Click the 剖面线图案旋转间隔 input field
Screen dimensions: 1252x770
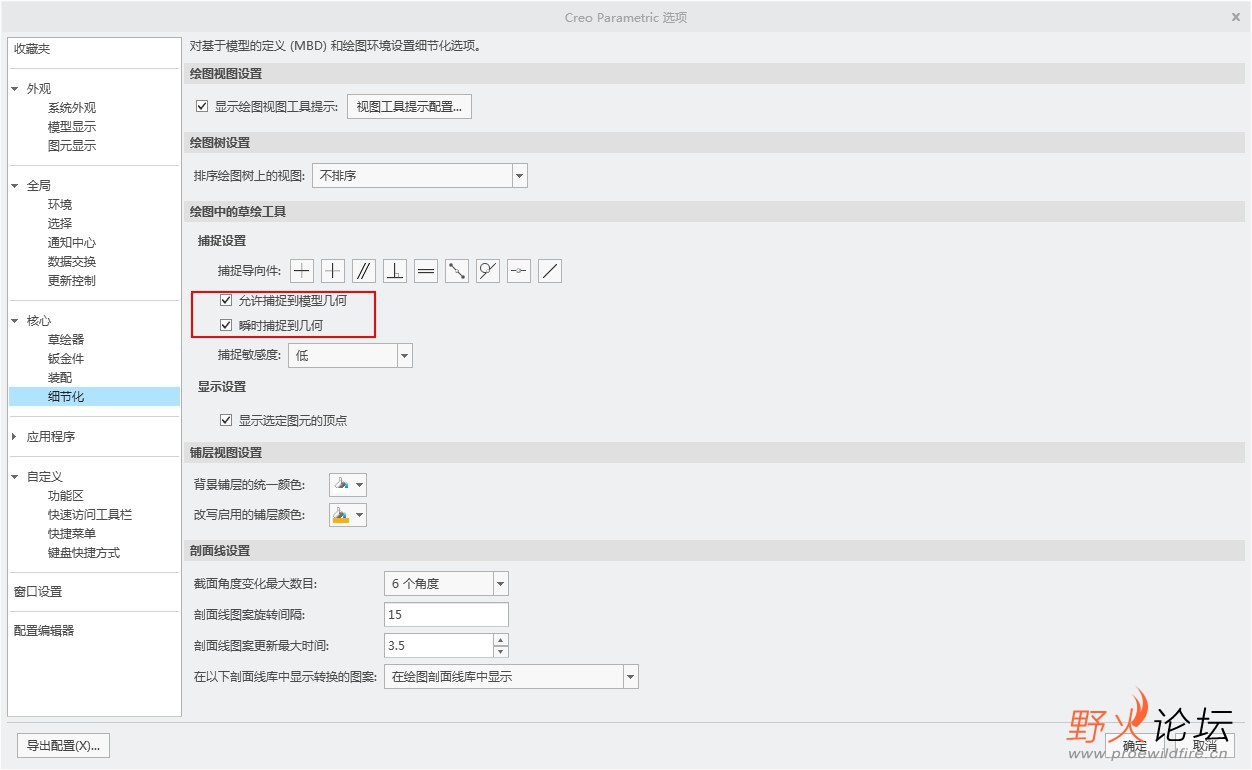446,615
